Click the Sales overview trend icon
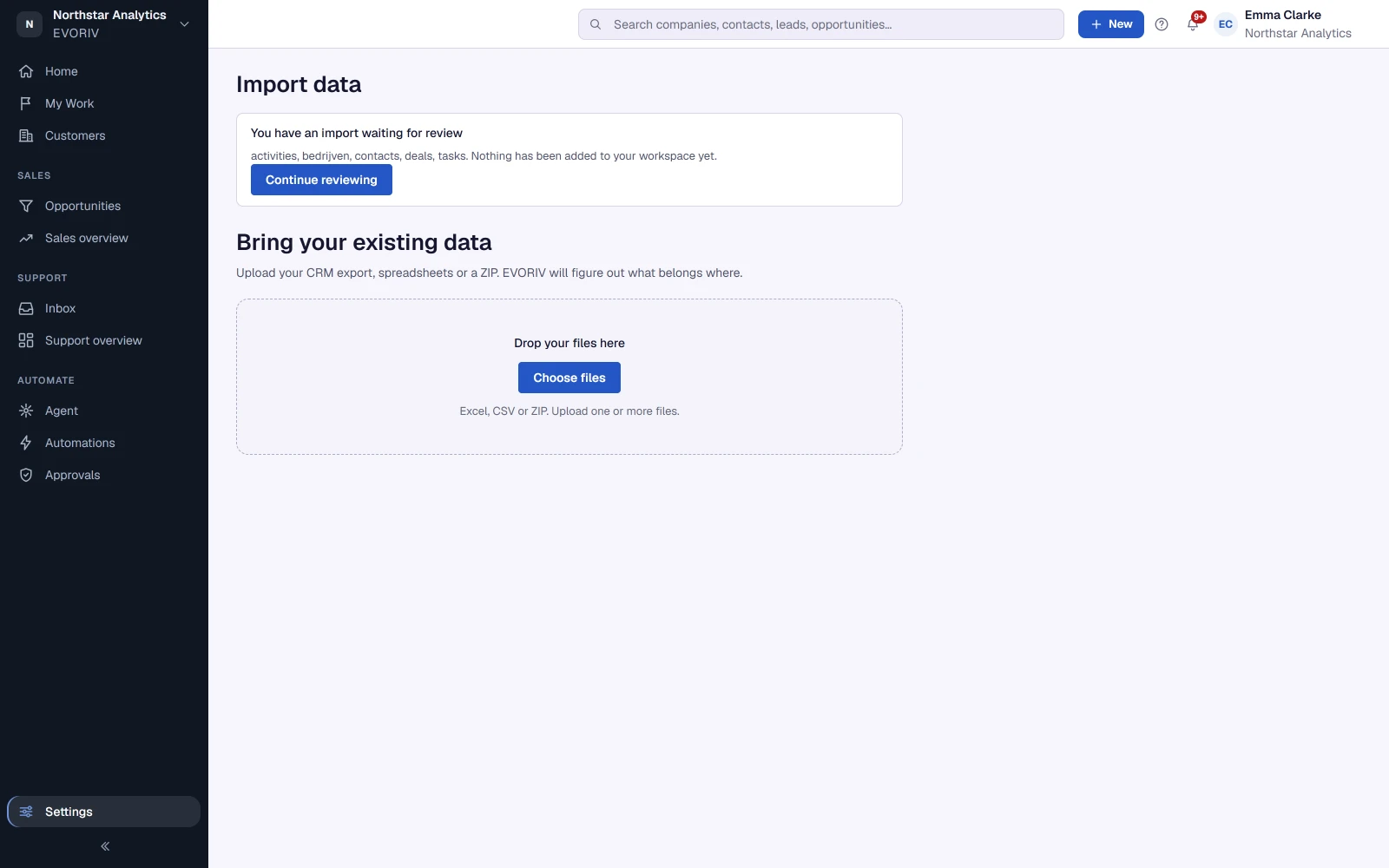This screenshot has width=1389, height=868. click(26, 238)
